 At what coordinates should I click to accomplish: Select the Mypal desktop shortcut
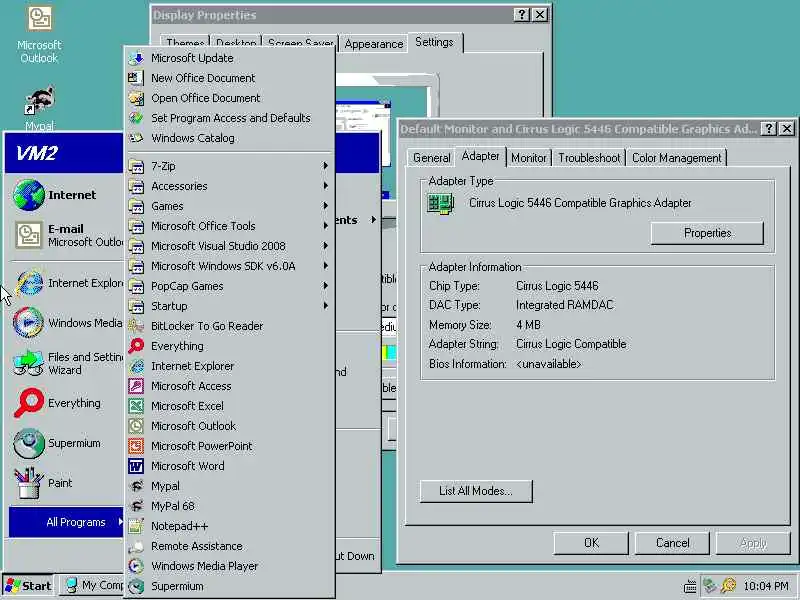(39, 108)
